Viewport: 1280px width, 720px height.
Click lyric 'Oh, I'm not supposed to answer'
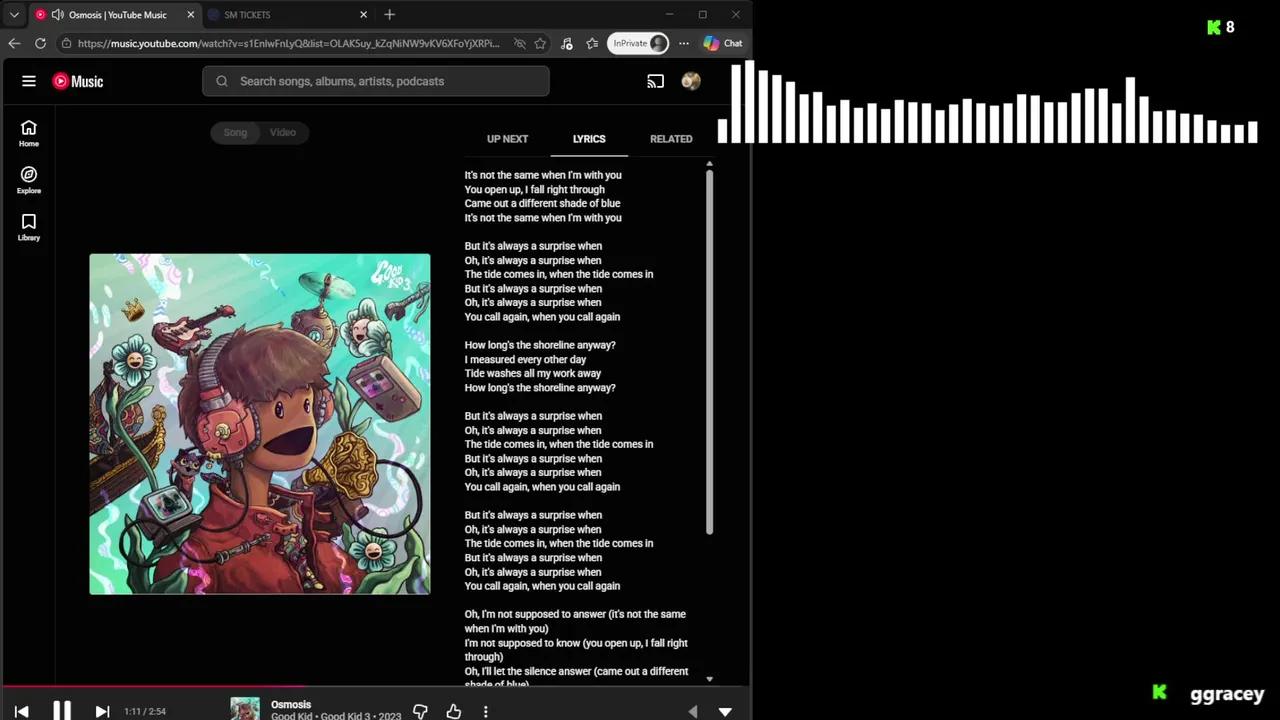click(x=534, y=614)
